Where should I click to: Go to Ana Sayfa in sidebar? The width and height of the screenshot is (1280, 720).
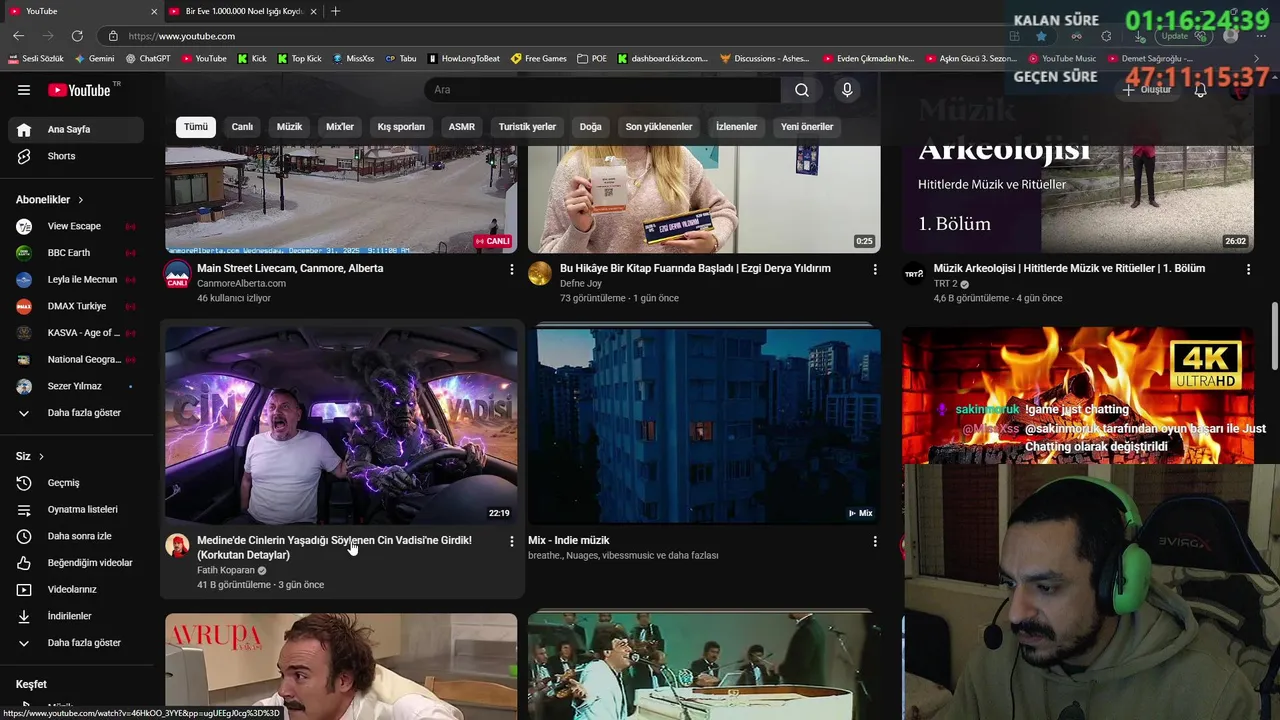click(76, 129)
